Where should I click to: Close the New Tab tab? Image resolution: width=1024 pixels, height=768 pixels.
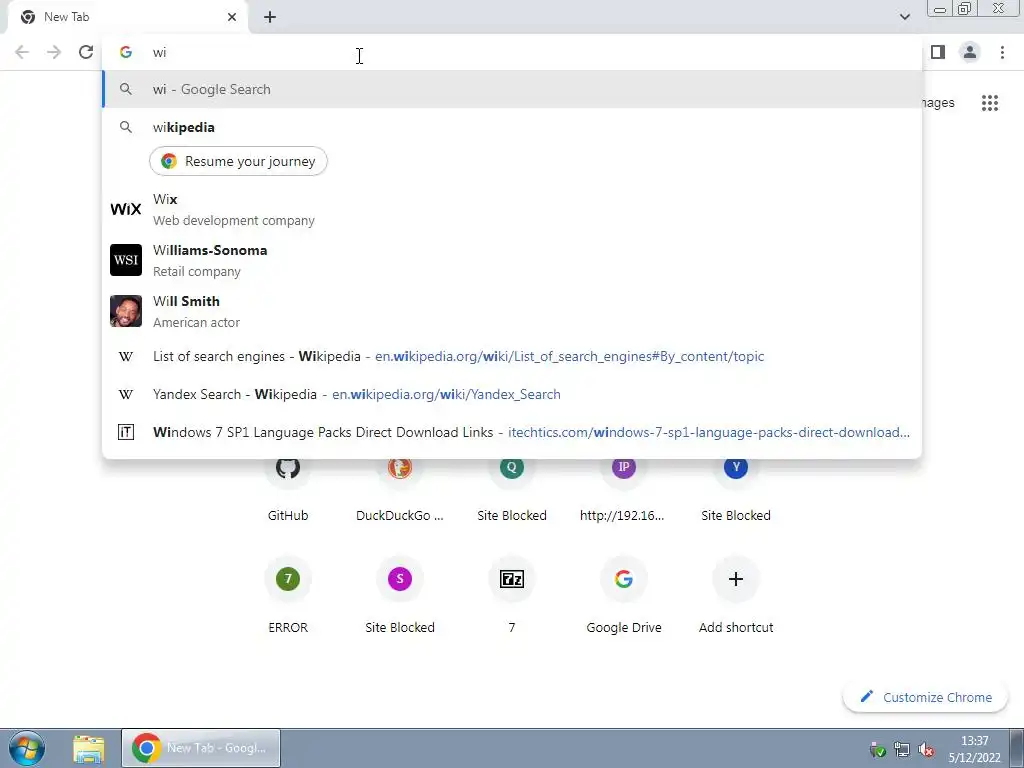tap(232, 17)
